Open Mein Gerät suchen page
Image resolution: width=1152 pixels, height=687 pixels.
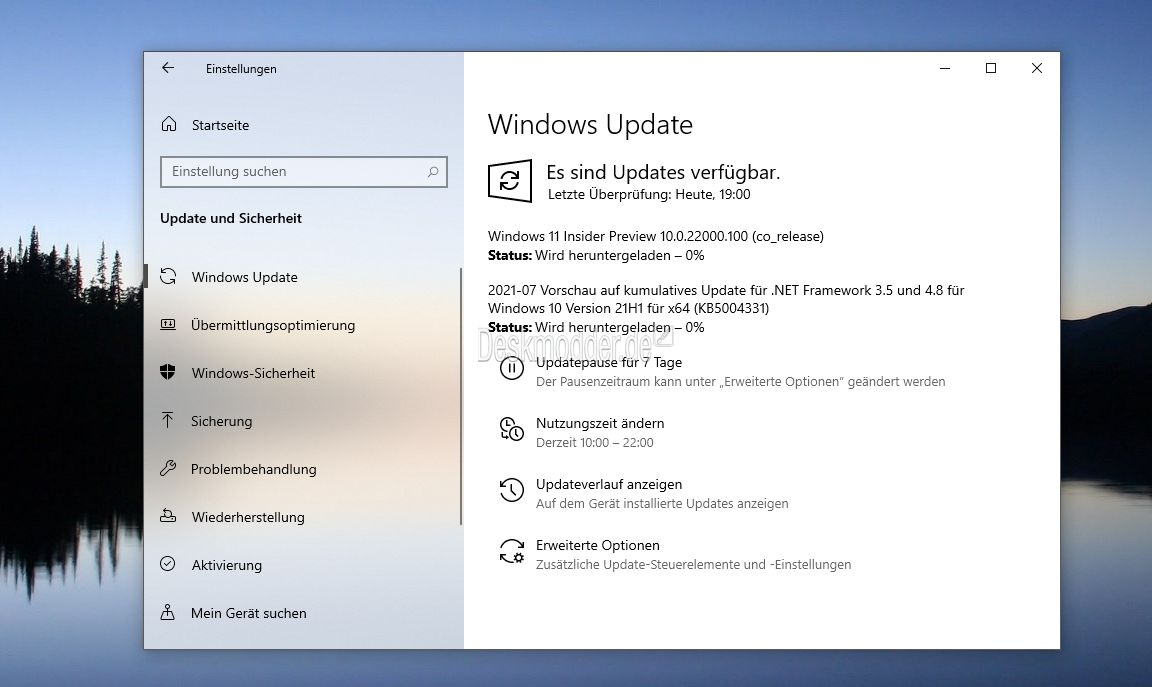248,613
